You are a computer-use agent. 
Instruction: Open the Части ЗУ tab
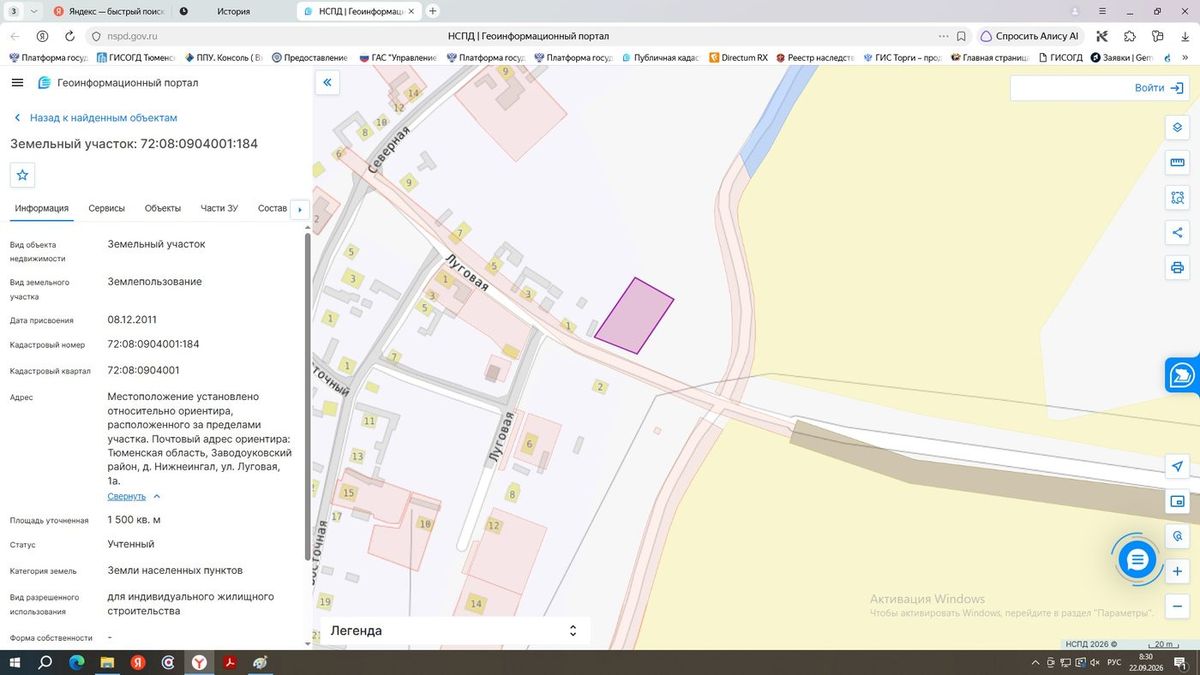click(x=219, y=208)
